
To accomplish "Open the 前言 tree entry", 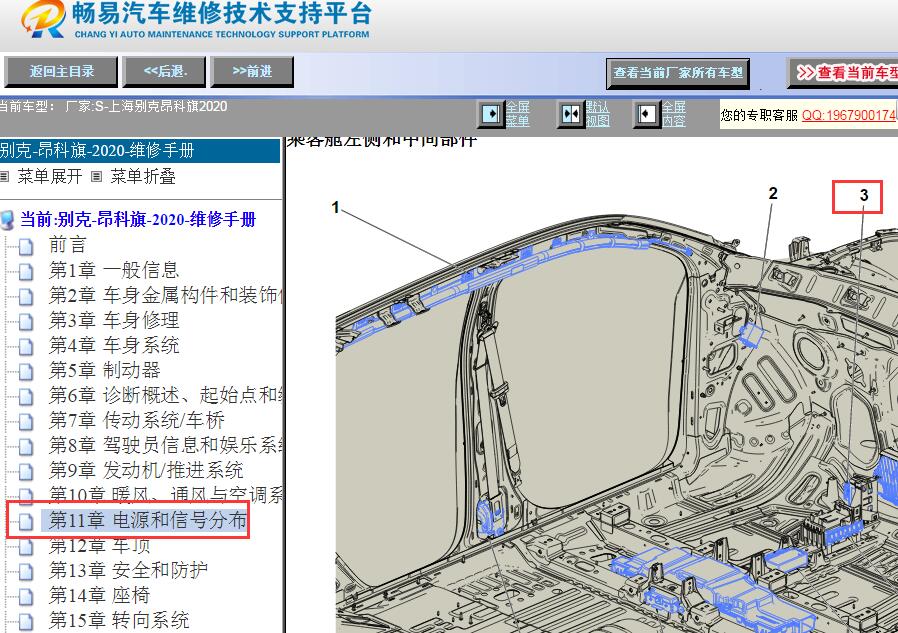I will tap(68, 245).
